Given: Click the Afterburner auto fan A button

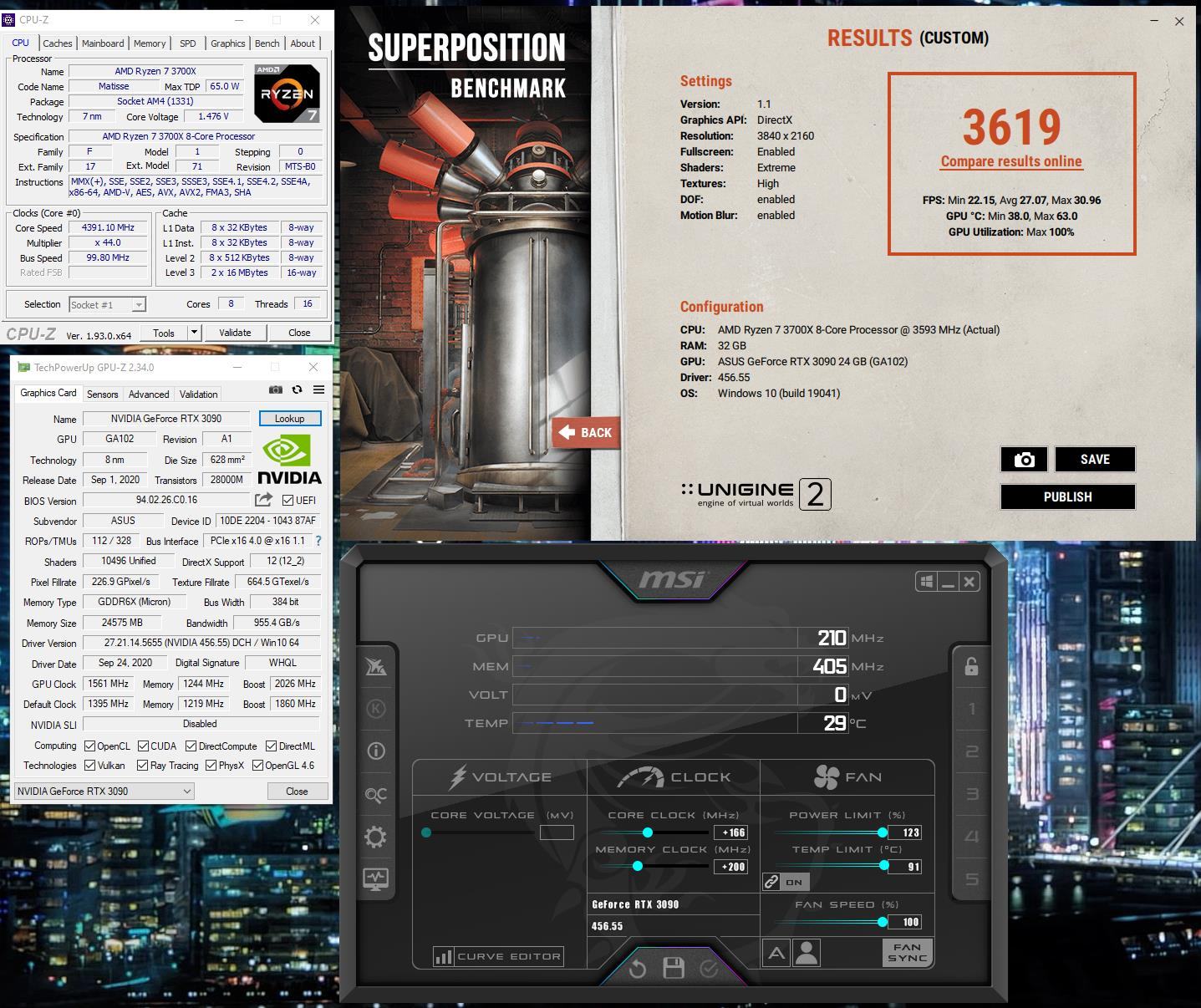Looking at the screenshot, I should [776, 953].
